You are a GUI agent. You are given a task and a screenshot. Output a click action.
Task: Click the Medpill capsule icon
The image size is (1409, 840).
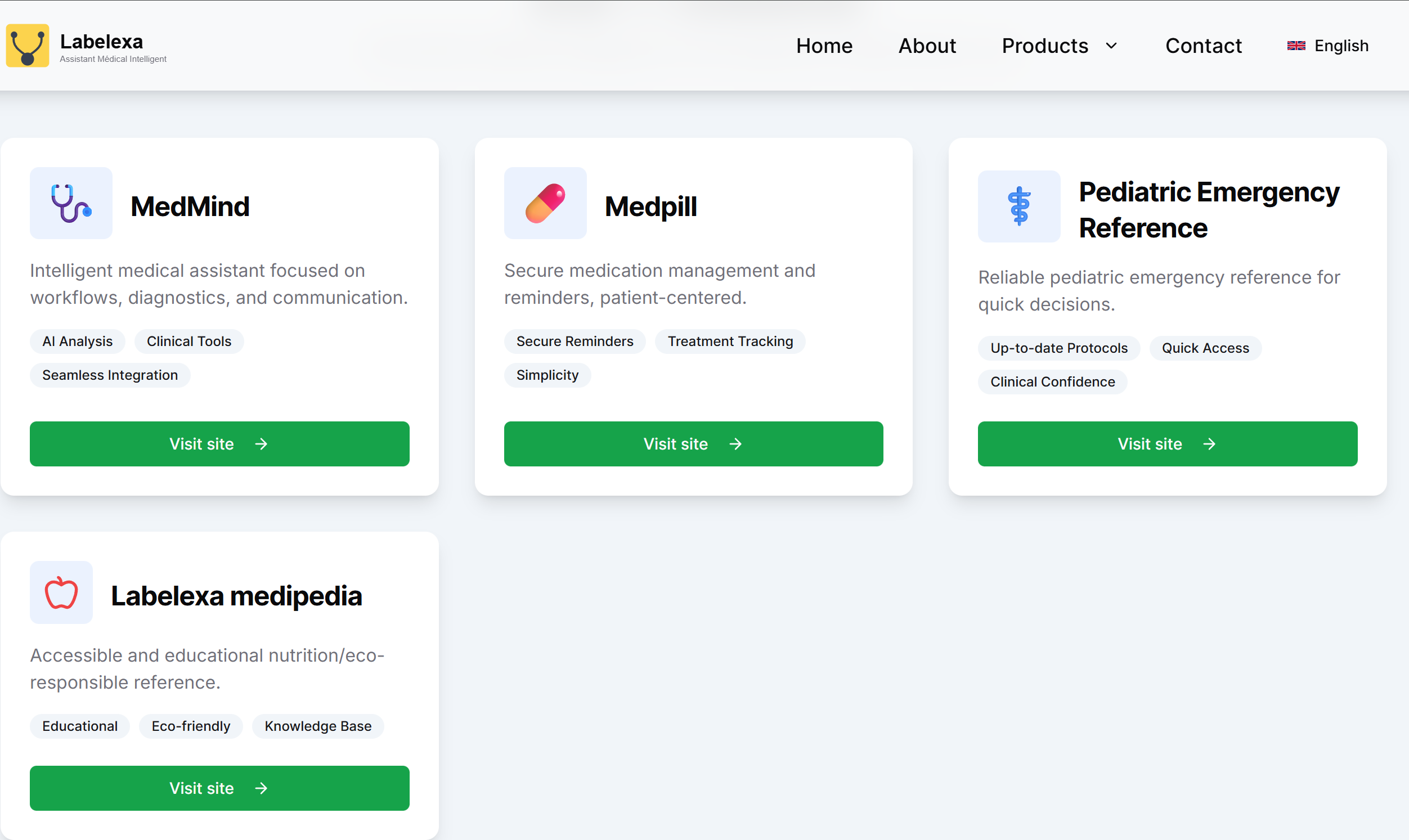pos(545,203)
